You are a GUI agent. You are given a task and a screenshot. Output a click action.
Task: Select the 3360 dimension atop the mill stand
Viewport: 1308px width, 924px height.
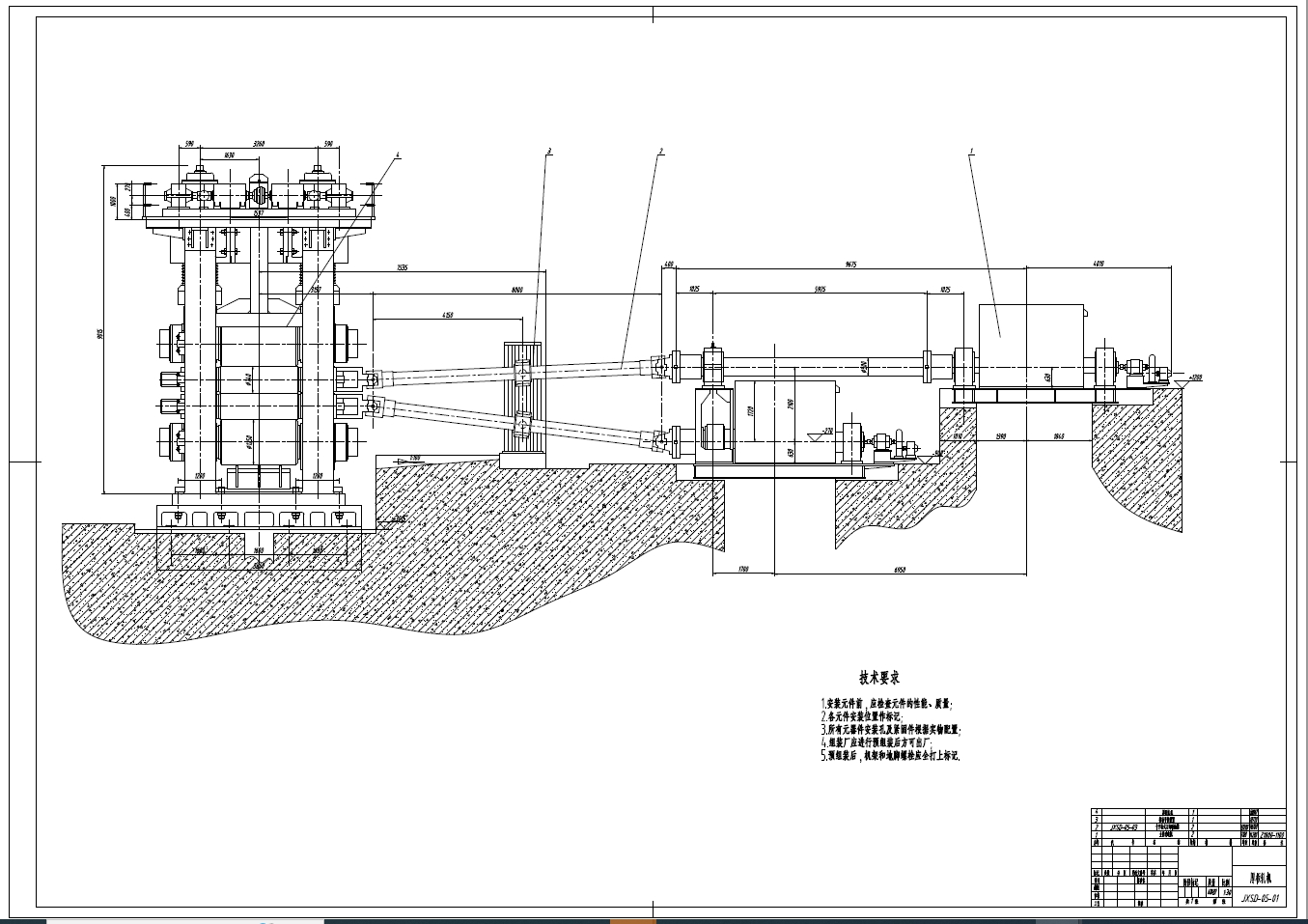coord(258,143)
